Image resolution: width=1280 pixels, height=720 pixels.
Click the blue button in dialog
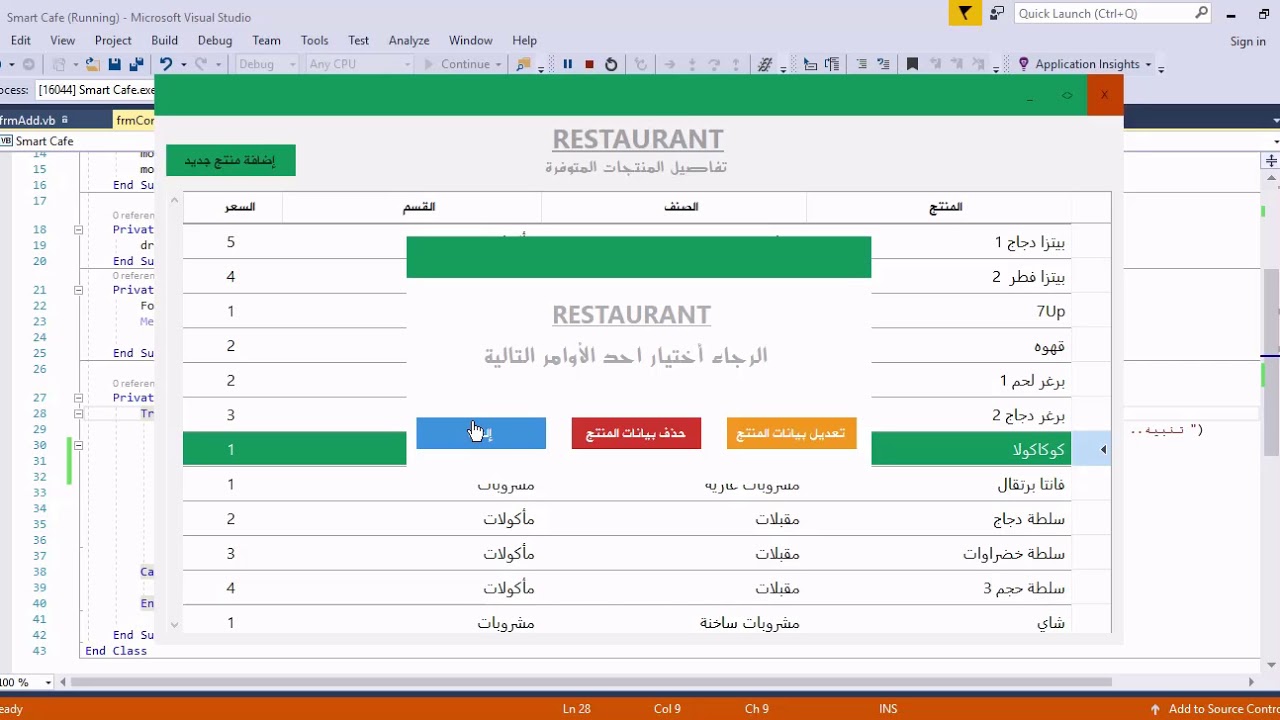[x=481, y=433]
